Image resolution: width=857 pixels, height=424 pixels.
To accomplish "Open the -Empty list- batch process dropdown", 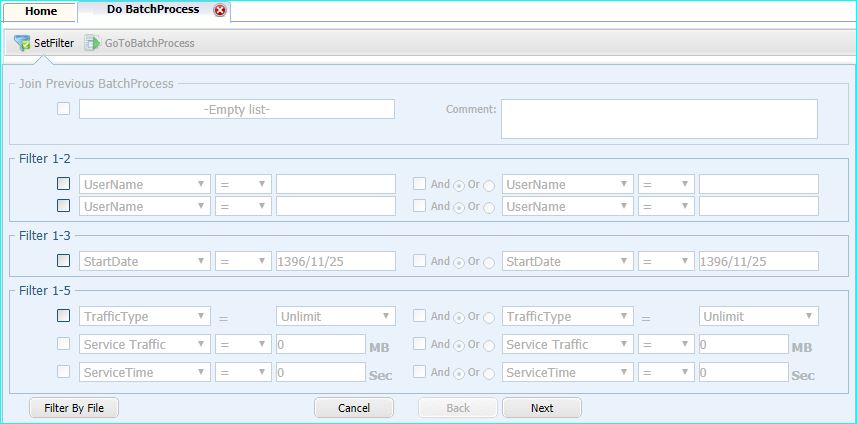I will click(237, 109).
